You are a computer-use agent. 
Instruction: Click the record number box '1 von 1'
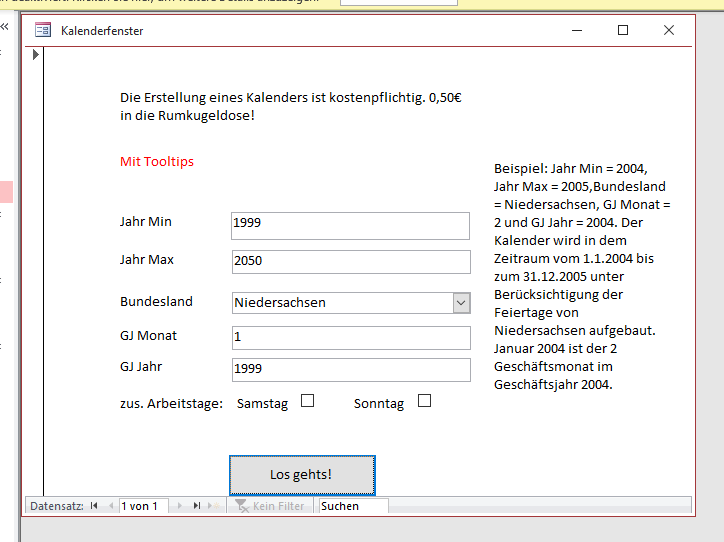point(145,506)
